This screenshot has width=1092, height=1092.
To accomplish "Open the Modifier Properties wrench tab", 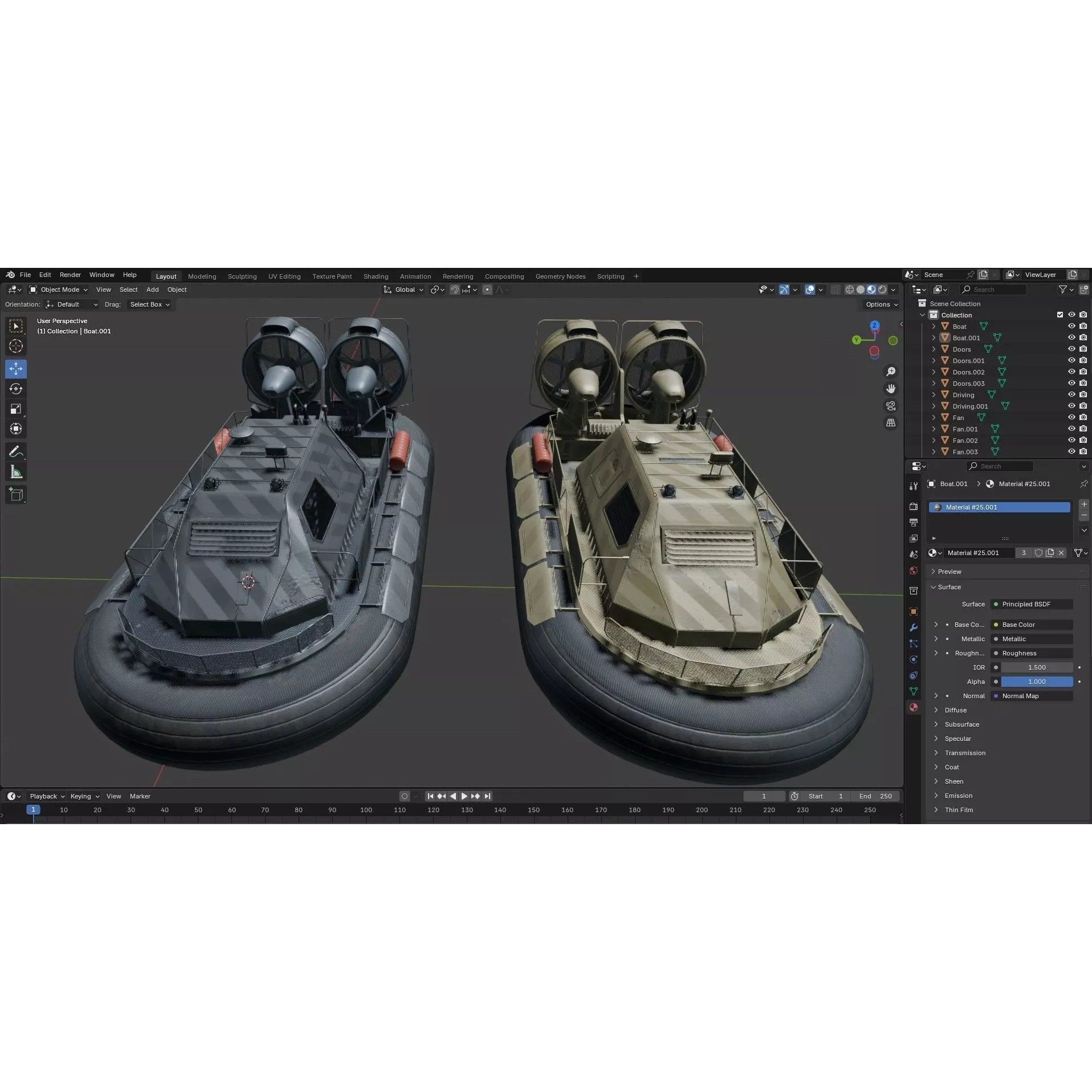I will click(914, 628).
